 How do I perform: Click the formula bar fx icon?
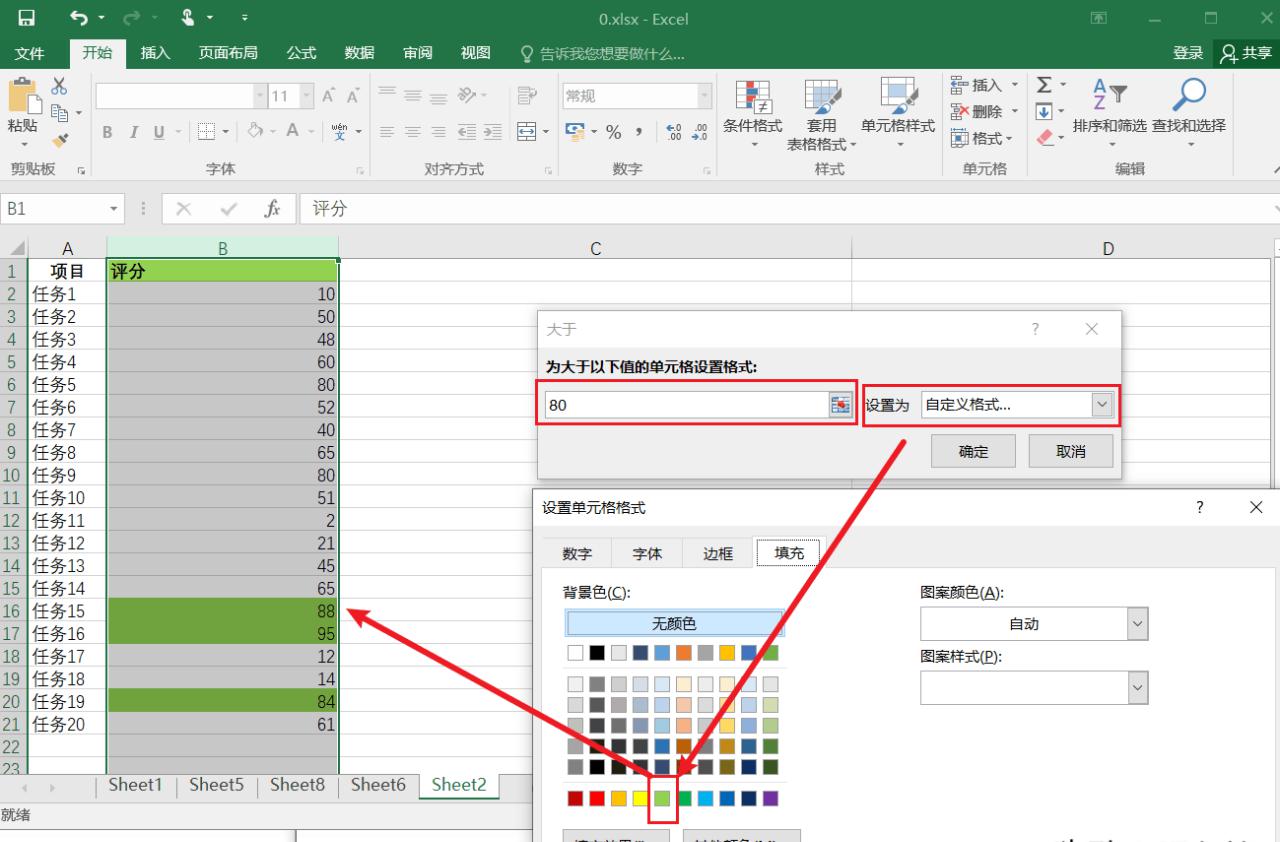coord(272,209)
